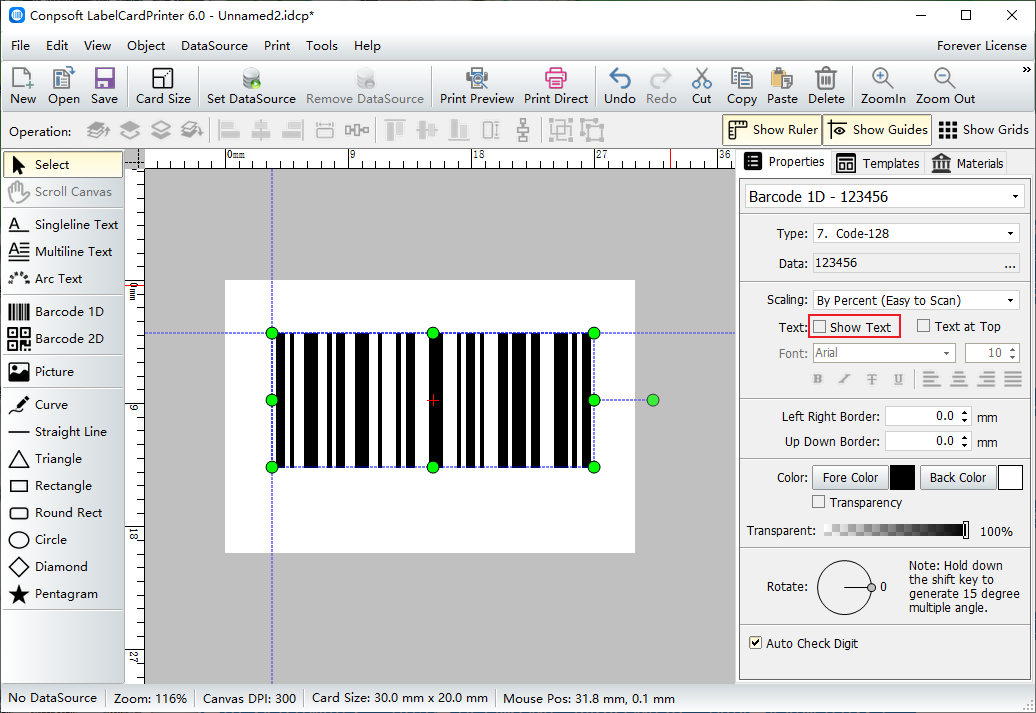Viewport: 1036px width, 713px height.
Task: Uncheck Auto Check Digit
Action: click(x=755, y=642)
